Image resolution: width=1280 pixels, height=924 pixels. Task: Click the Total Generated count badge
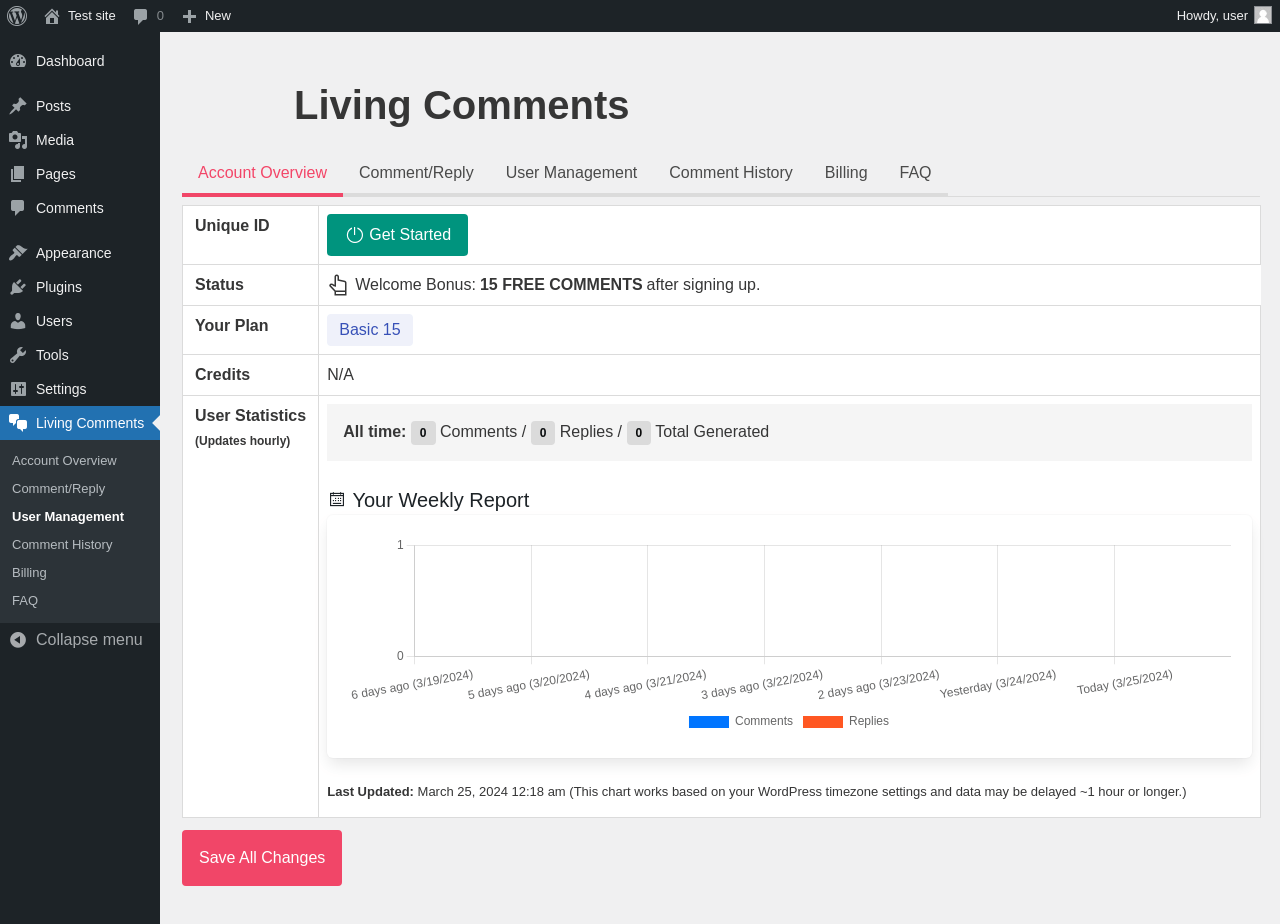[639, 433]
